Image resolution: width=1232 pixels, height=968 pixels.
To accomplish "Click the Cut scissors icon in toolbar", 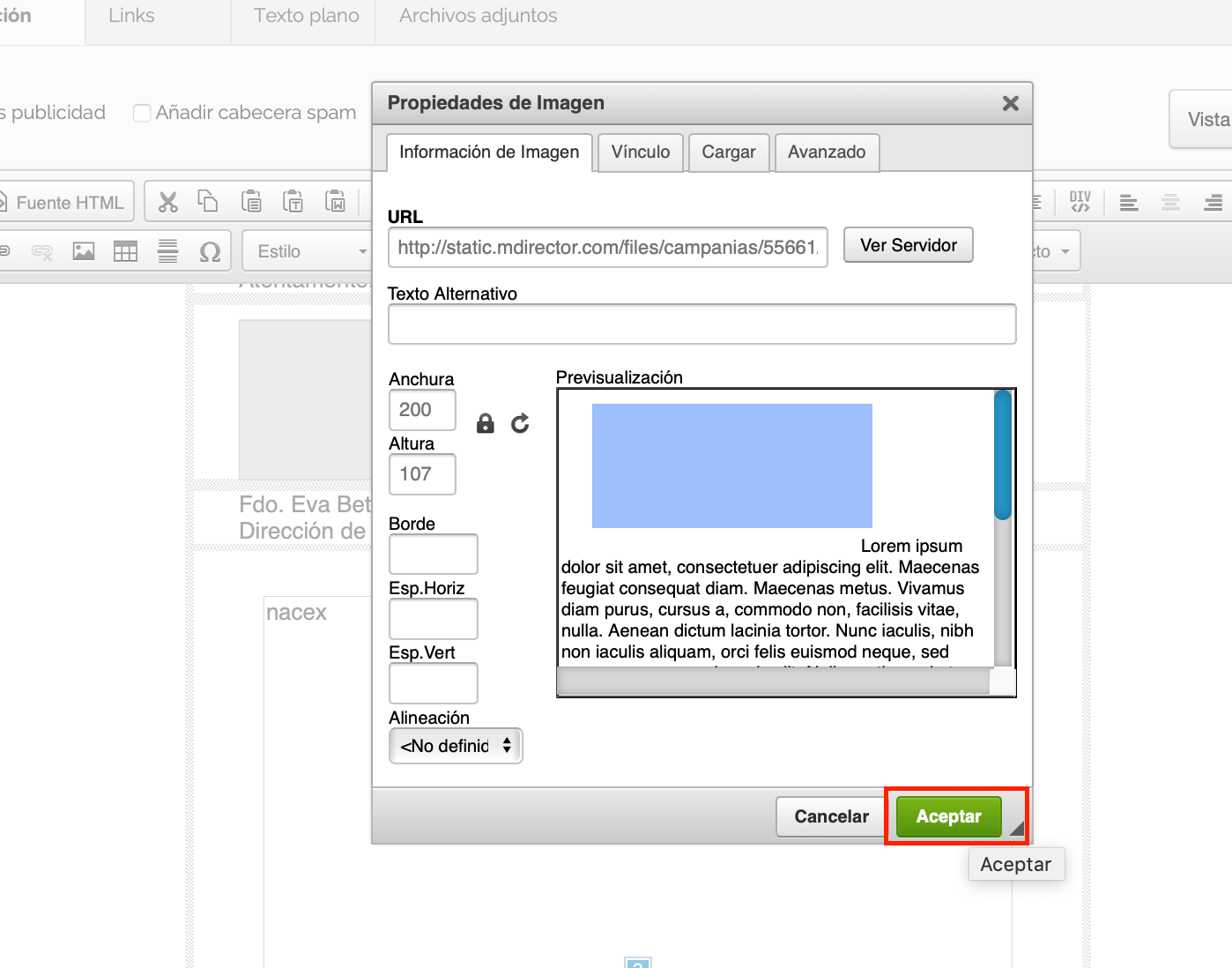I will [167, 202].
